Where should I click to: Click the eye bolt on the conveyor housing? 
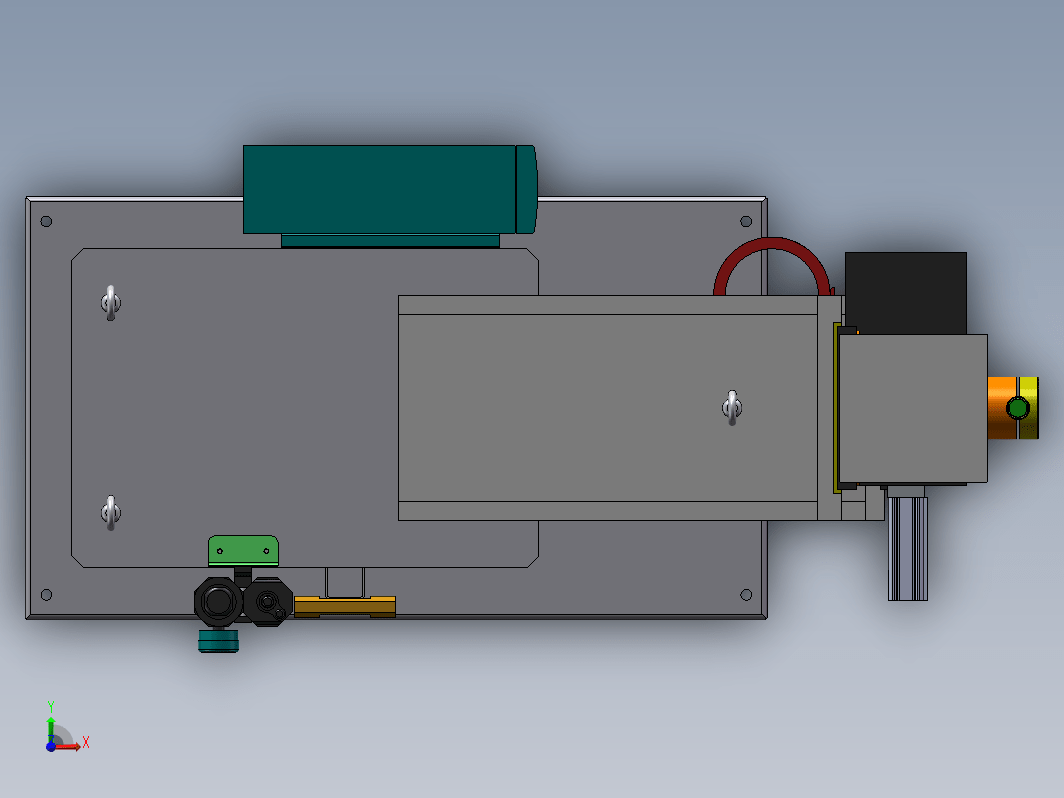732,408
